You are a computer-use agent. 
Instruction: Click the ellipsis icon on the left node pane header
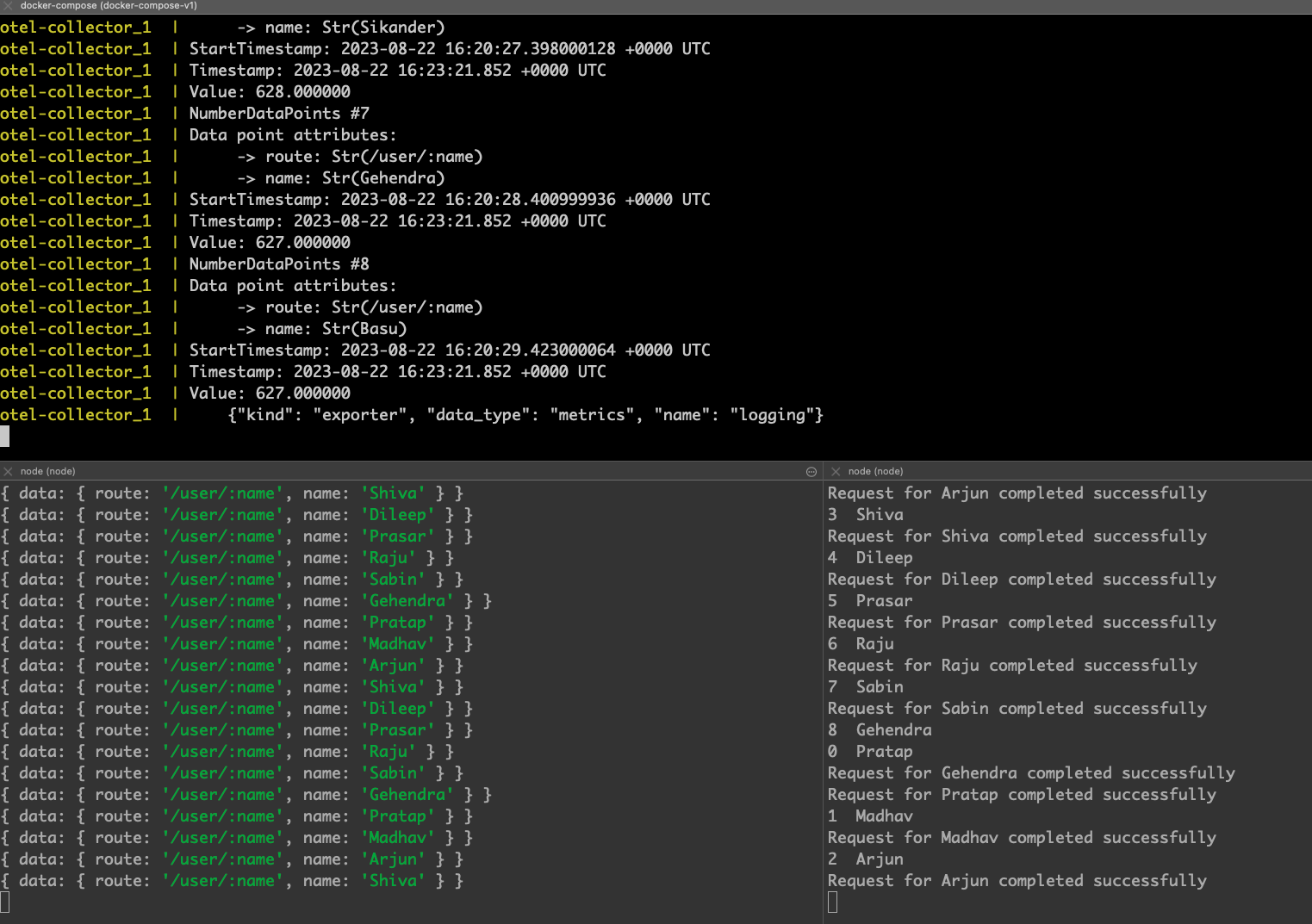point(811,471)
